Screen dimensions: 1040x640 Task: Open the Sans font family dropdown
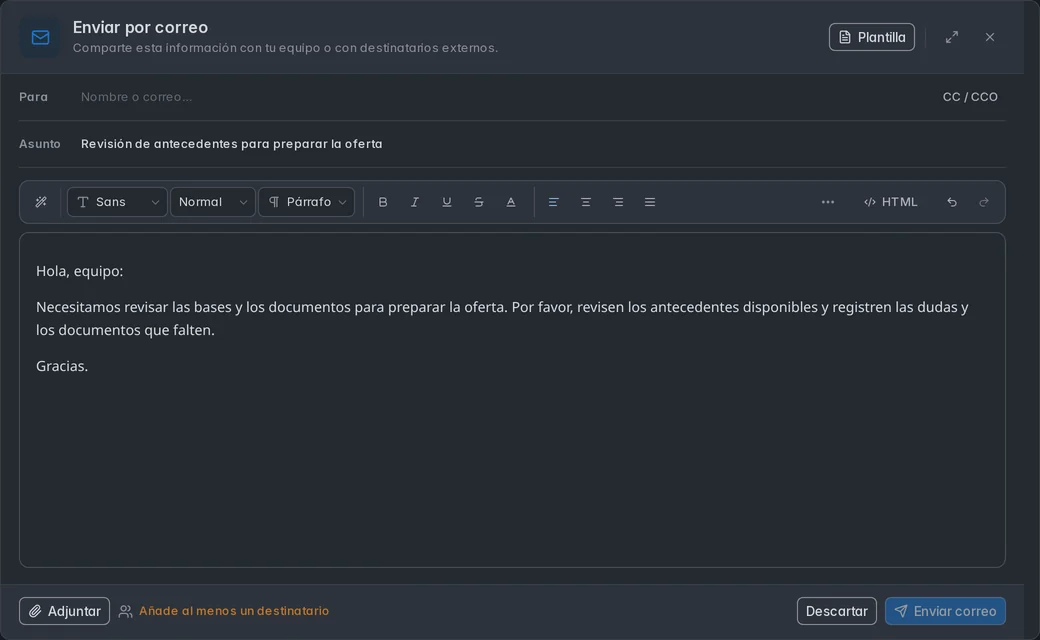pos(117,202)
